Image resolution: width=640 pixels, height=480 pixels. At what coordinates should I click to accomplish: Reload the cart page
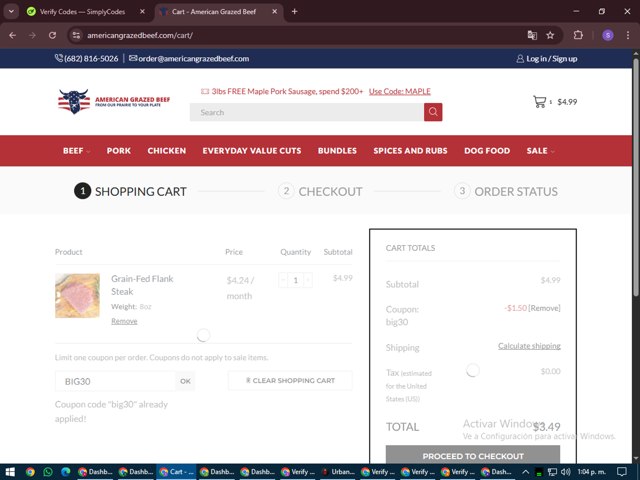click(x=52, y=36)
